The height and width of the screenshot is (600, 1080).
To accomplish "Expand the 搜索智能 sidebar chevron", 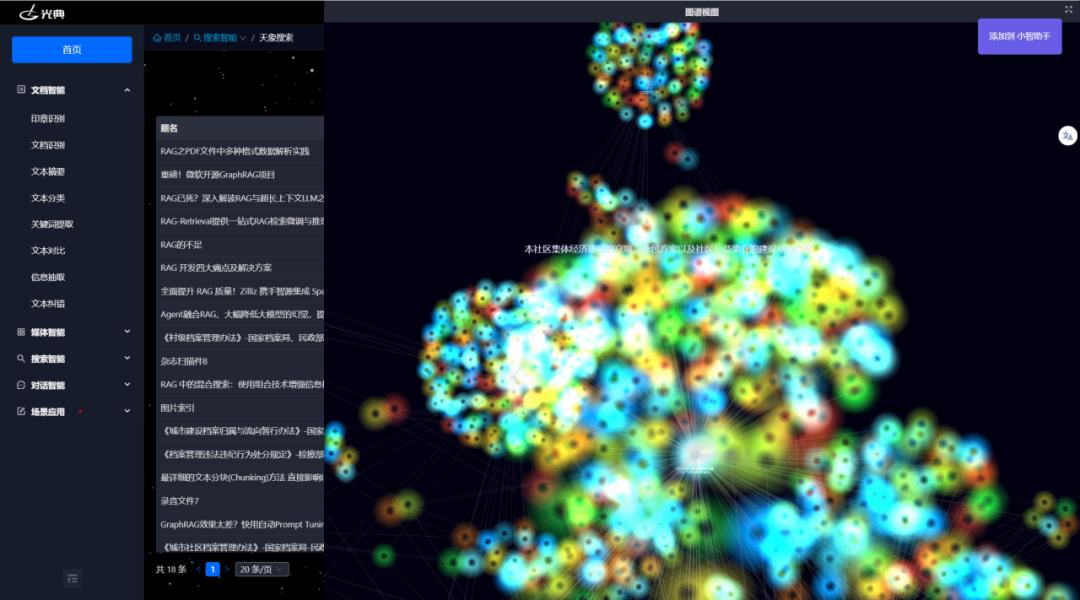I will (127, 358).
